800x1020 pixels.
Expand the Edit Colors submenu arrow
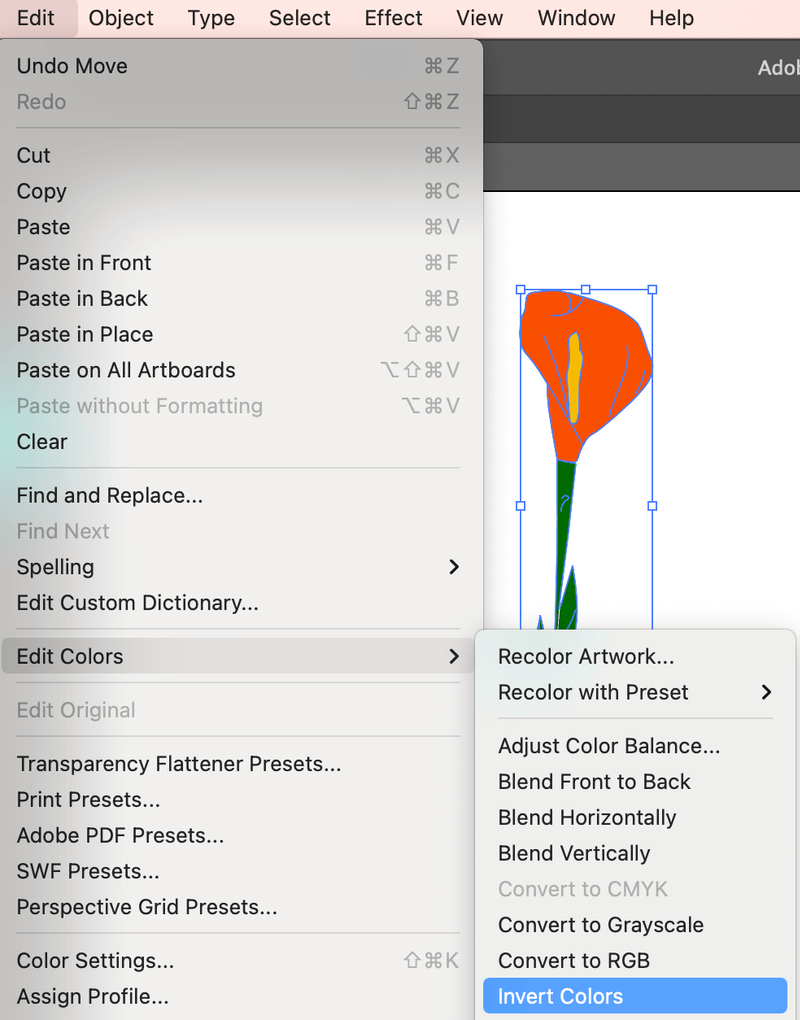(453, 656)
